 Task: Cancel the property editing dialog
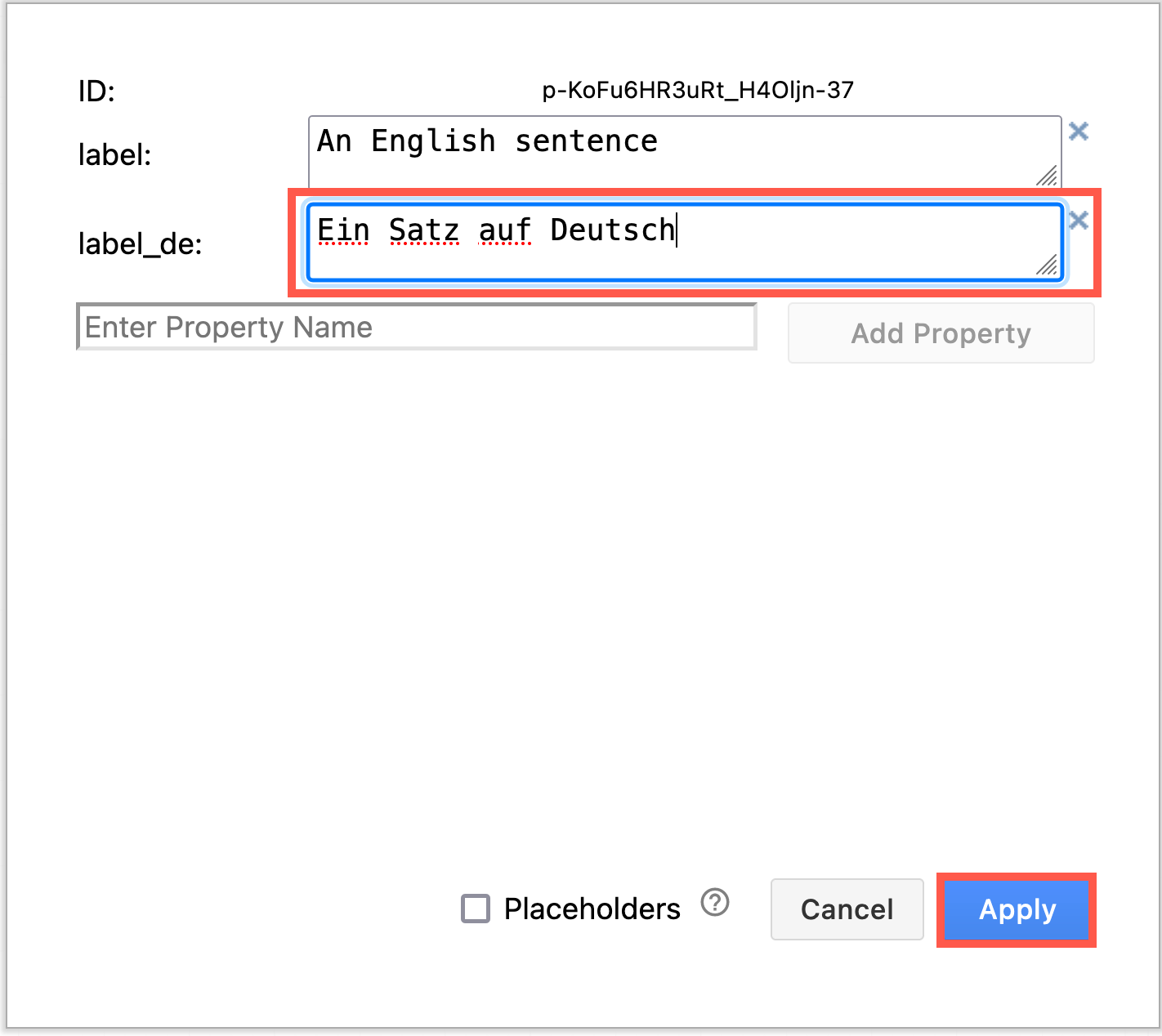coord(847,909)
